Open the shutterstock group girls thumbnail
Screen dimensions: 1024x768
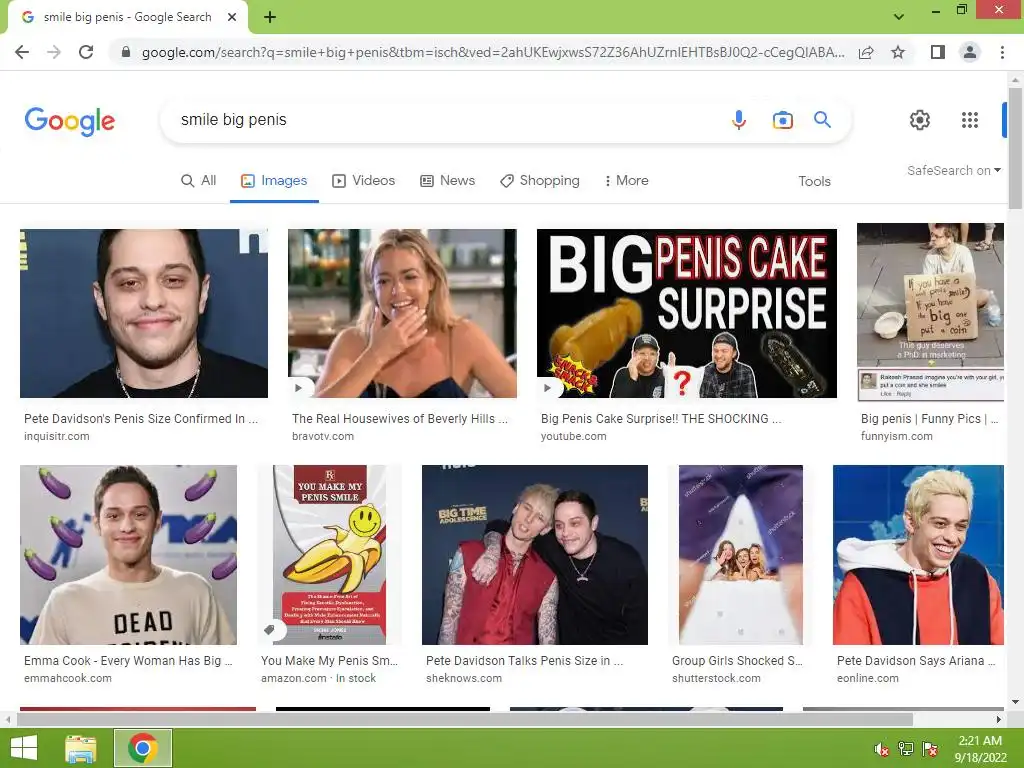click(741, 555)
